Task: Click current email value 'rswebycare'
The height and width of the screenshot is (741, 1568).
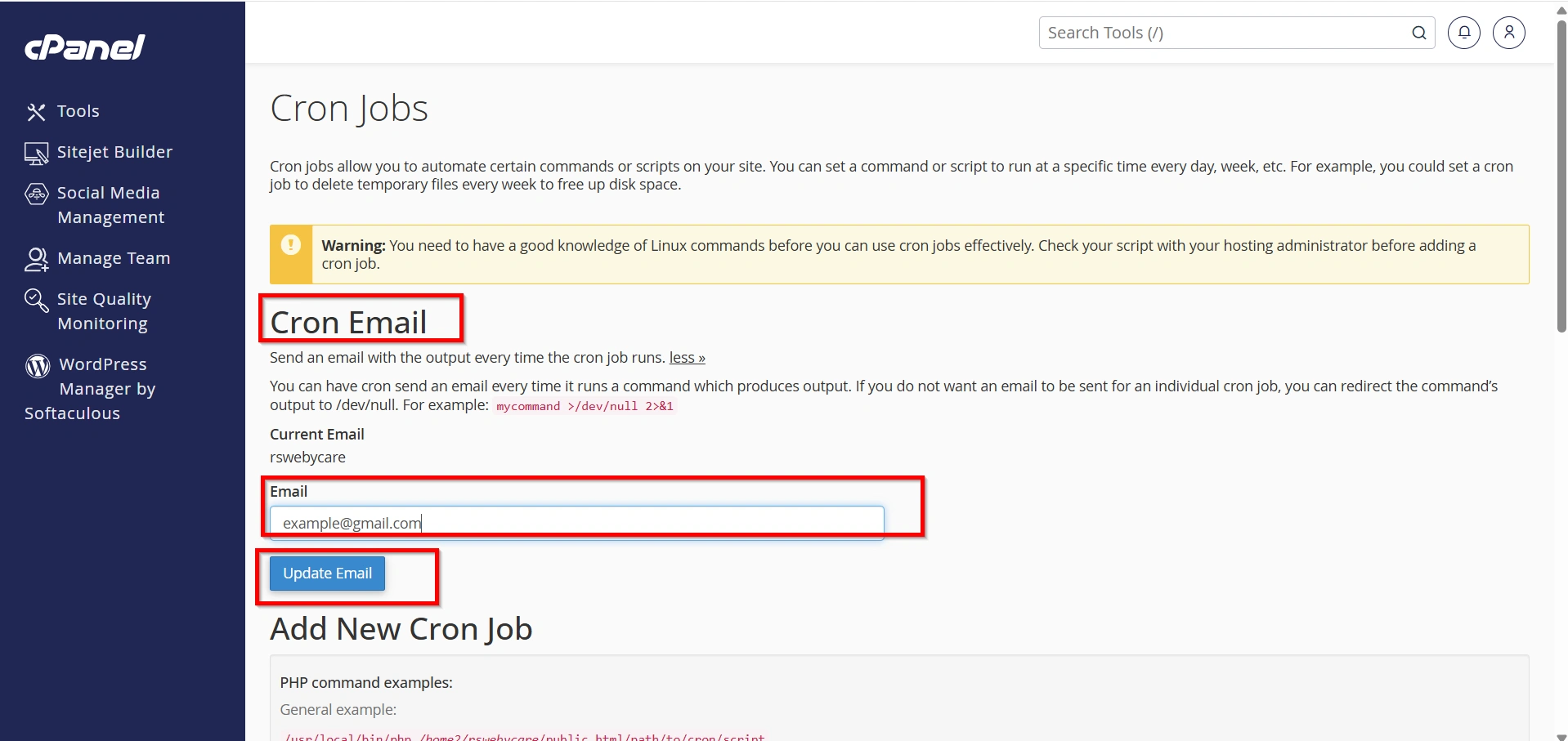Action: coord(307,458)
